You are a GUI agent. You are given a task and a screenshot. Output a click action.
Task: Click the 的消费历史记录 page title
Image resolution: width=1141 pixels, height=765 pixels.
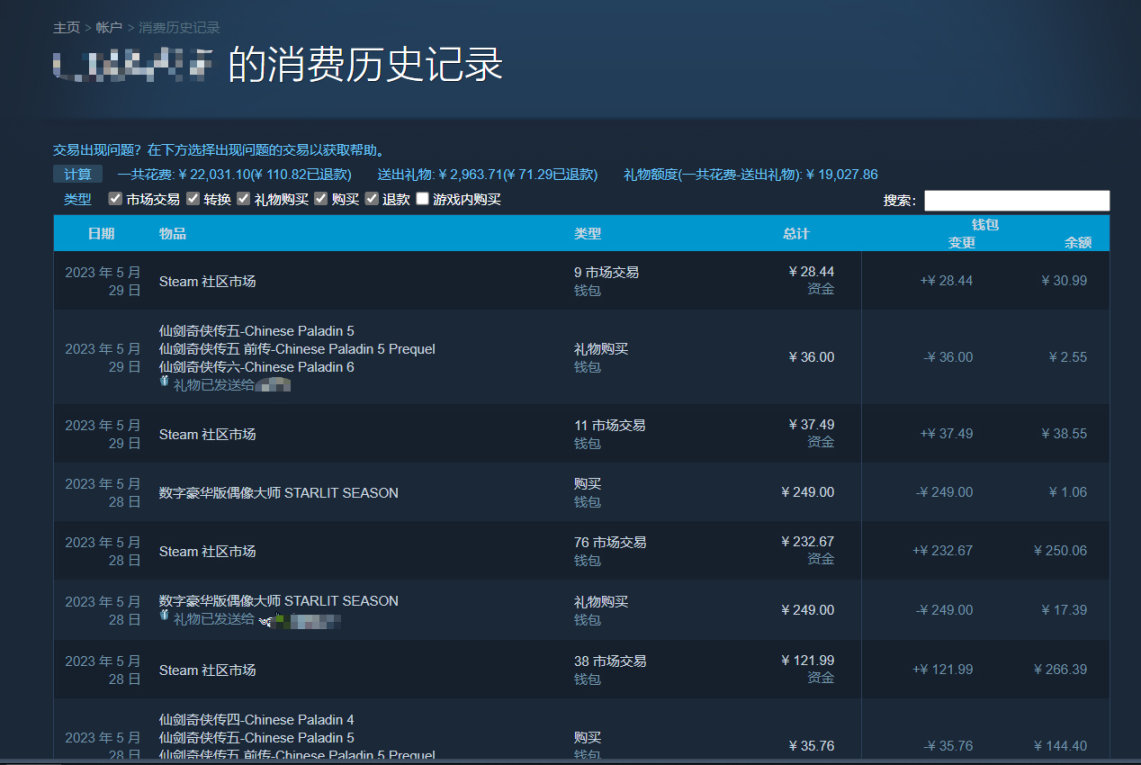(365, 65)
